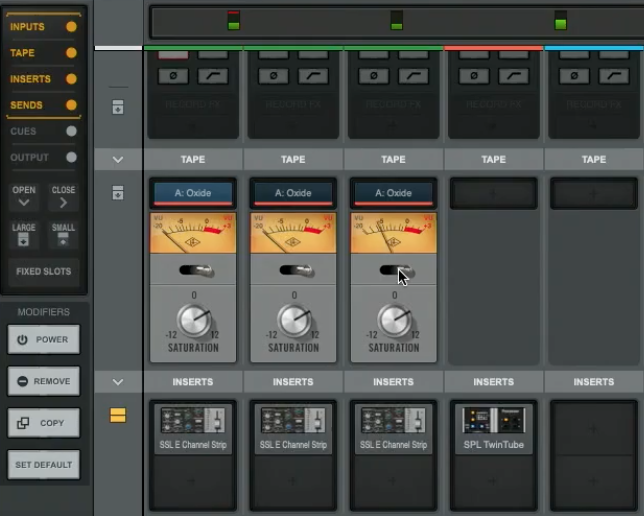Toggle phase invert on the first channel
The width and height of the screenshot is (644, 516).
click(x=173, y=76)
